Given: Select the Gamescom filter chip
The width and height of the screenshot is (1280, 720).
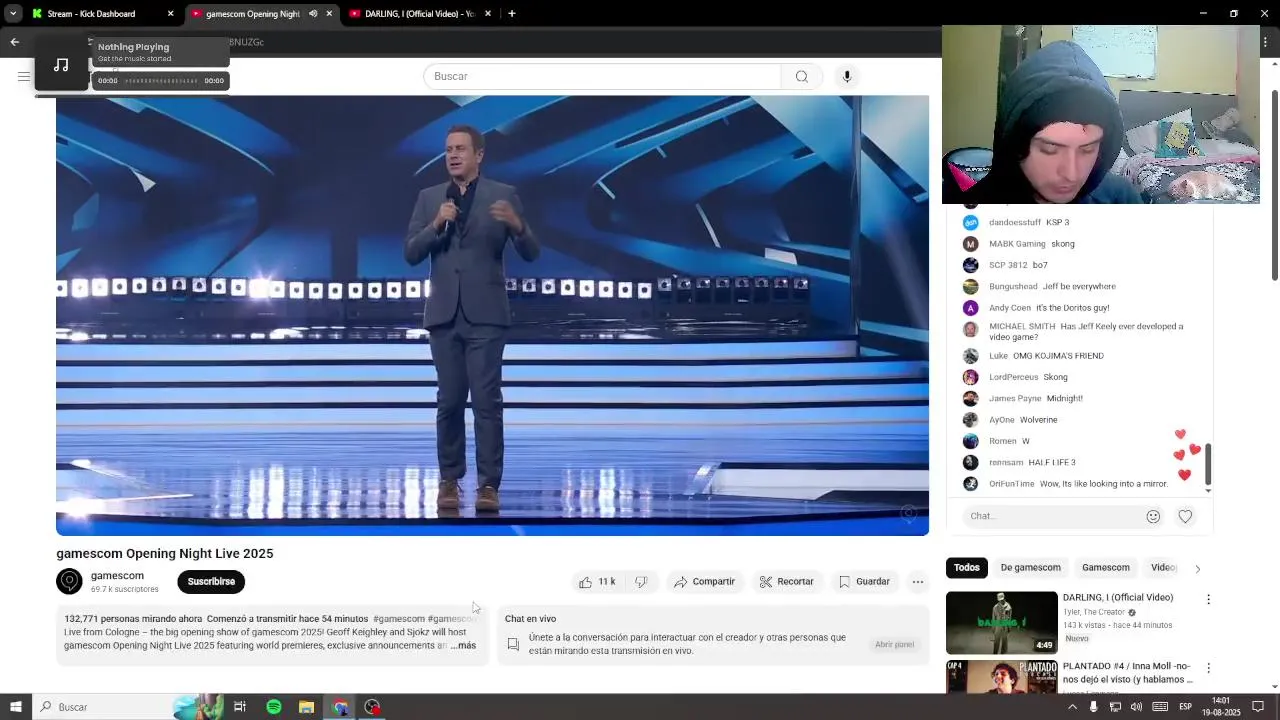Looking at the screenshot, I should pos(1105,567).
